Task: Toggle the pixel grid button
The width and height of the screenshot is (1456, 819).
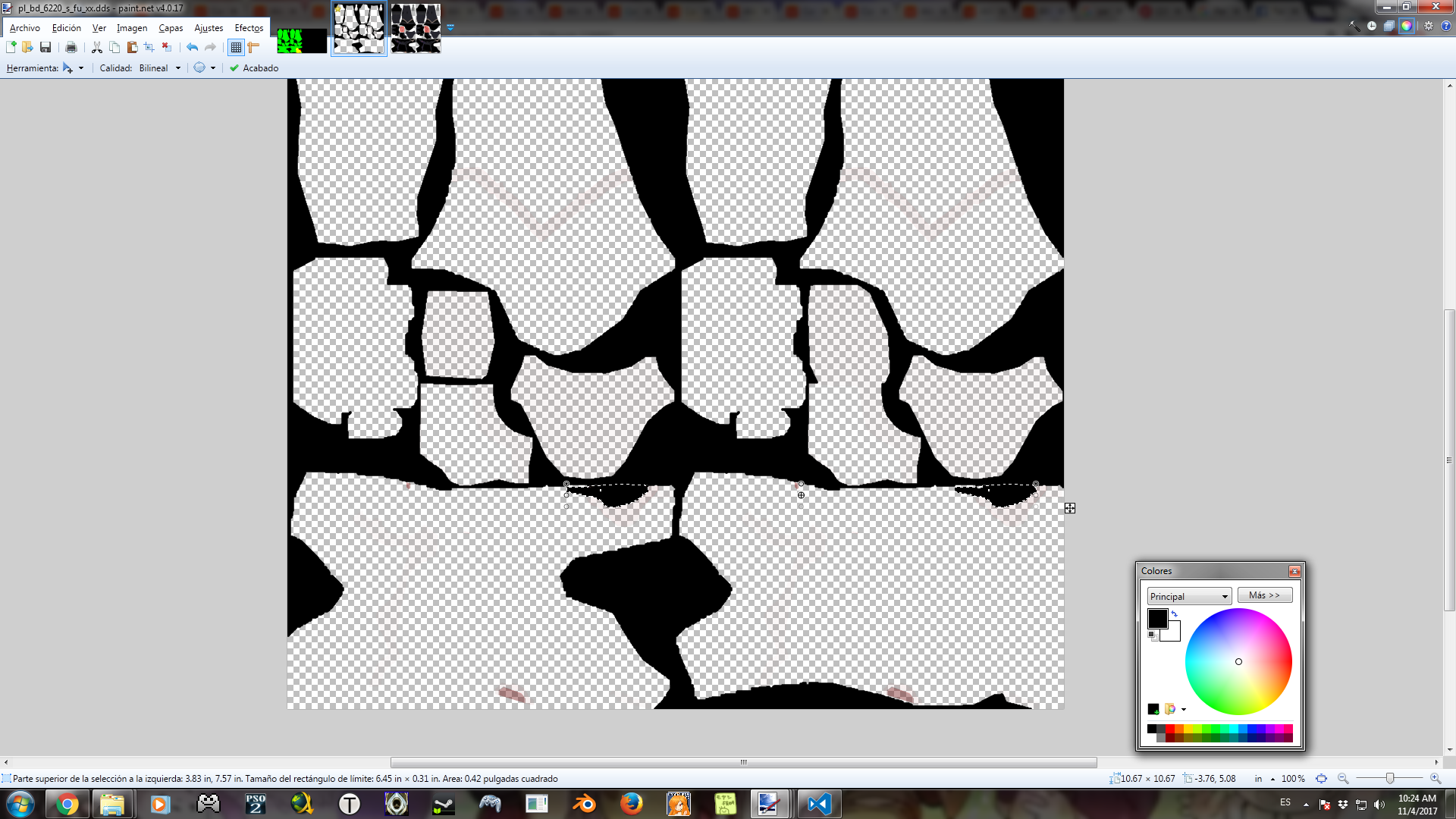Action: click(236, 47)
